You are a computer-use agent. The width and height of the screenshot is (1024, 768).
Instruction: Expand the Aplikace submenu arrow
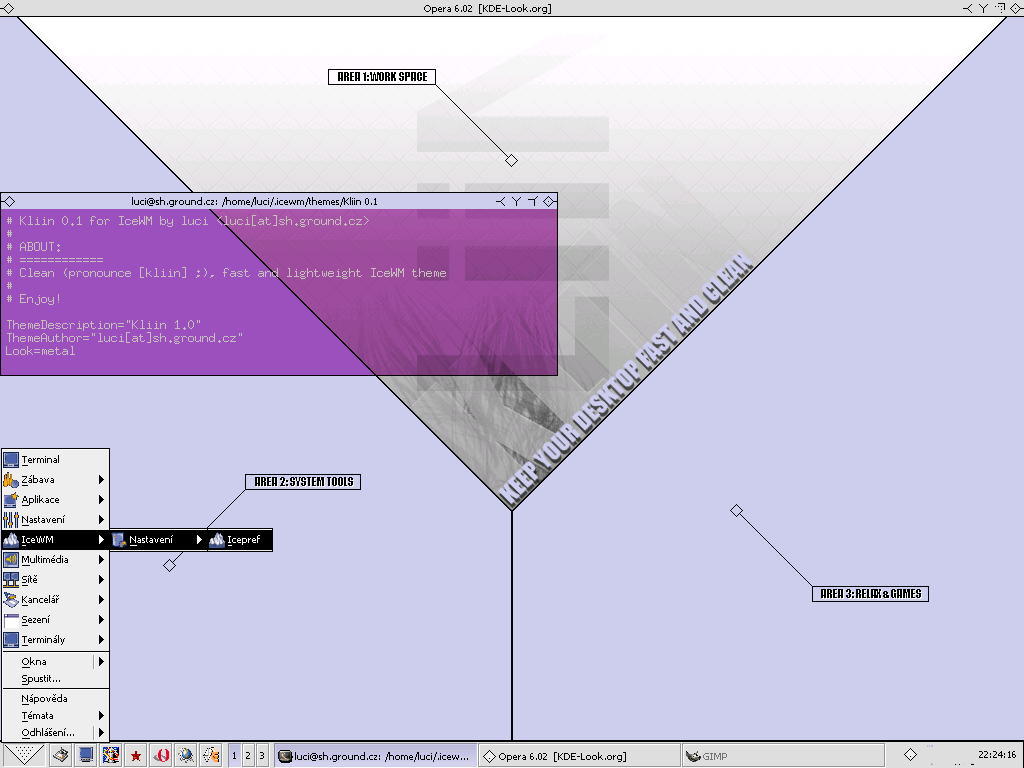[101, 500]
